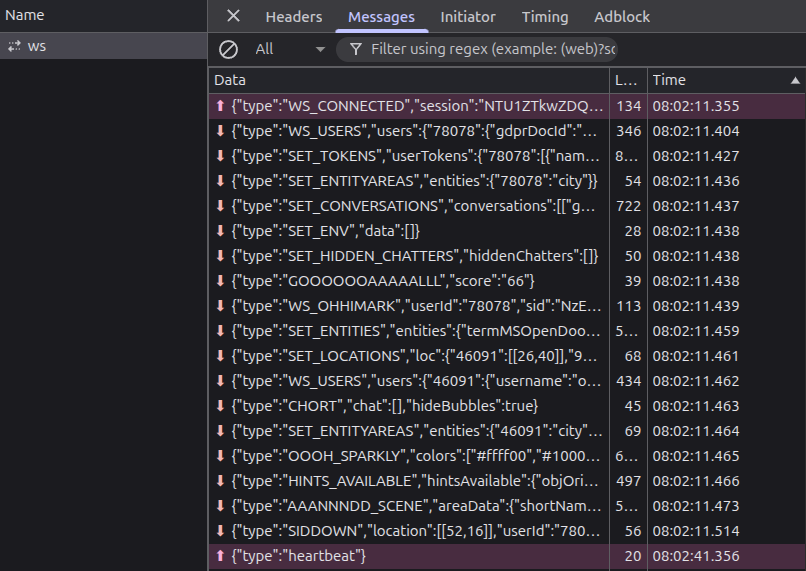
Task: Select the OOOH_SPARKLY colors message row
Action: click(410, 456)
